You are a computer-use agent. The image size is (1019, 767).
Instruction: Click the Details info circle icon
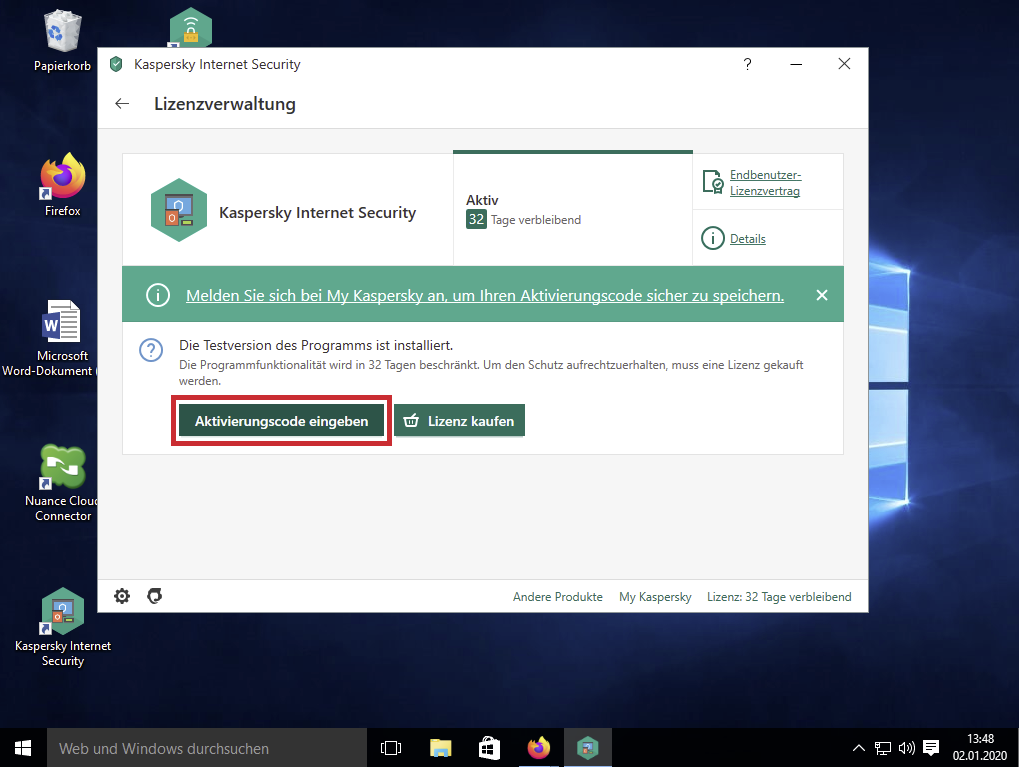click(713, 239)
